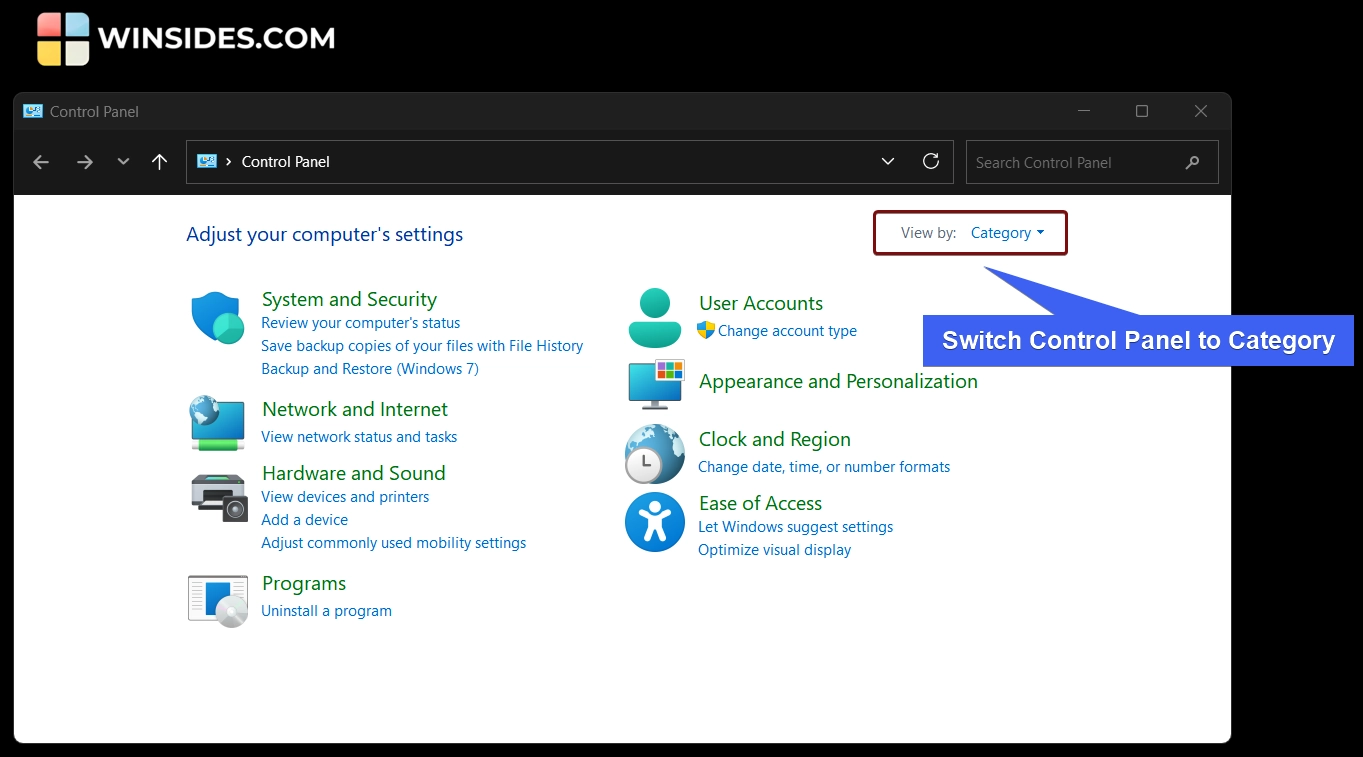Click the Network and Internet globe icon
This screenshot has width=1363, height=757.
pos(217,422)
